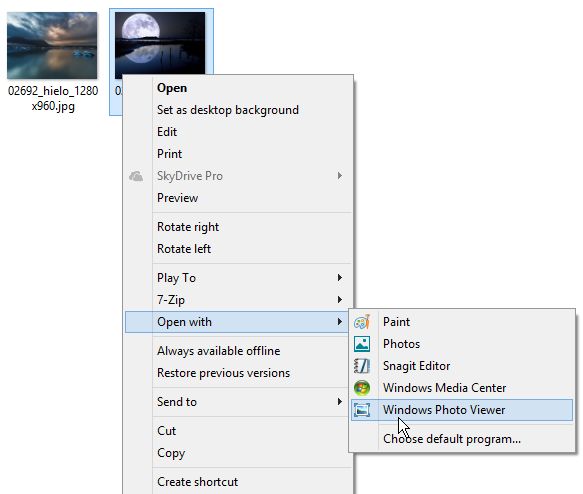Expand the Open with submenu arrow
583x494 pixels.
(x=339, y=322)
